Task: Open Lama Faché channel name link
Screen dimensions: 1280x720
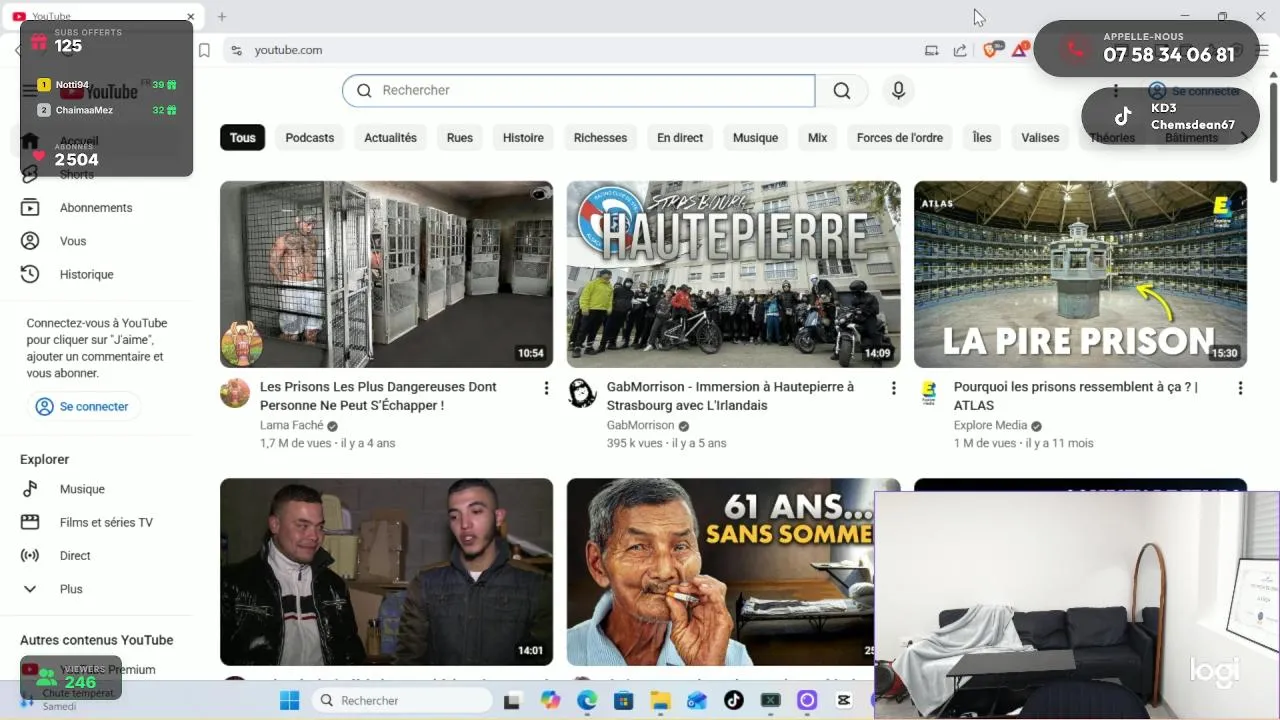Action: 292,425
